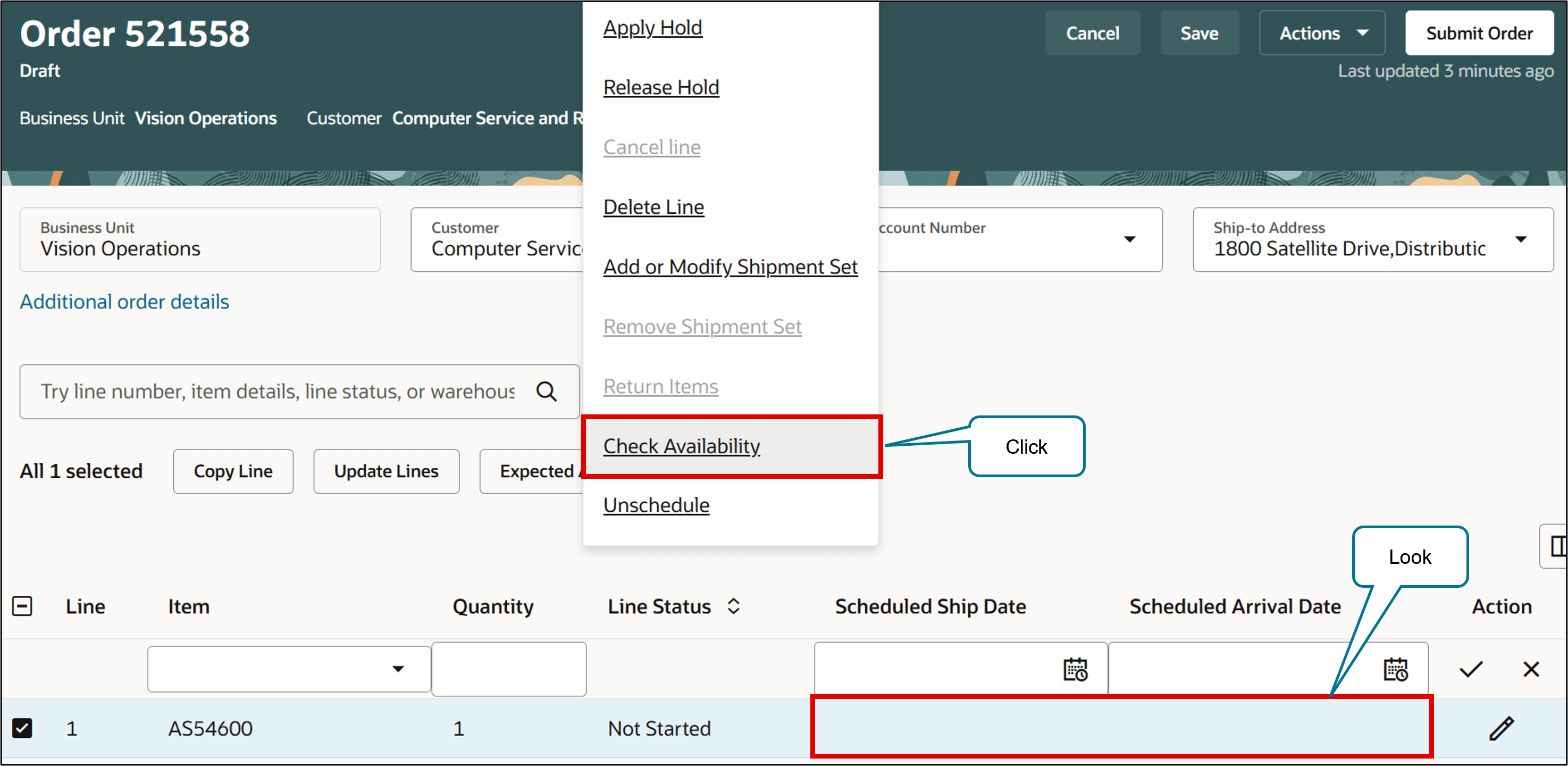Open Additional order details link

pos(124,302)
